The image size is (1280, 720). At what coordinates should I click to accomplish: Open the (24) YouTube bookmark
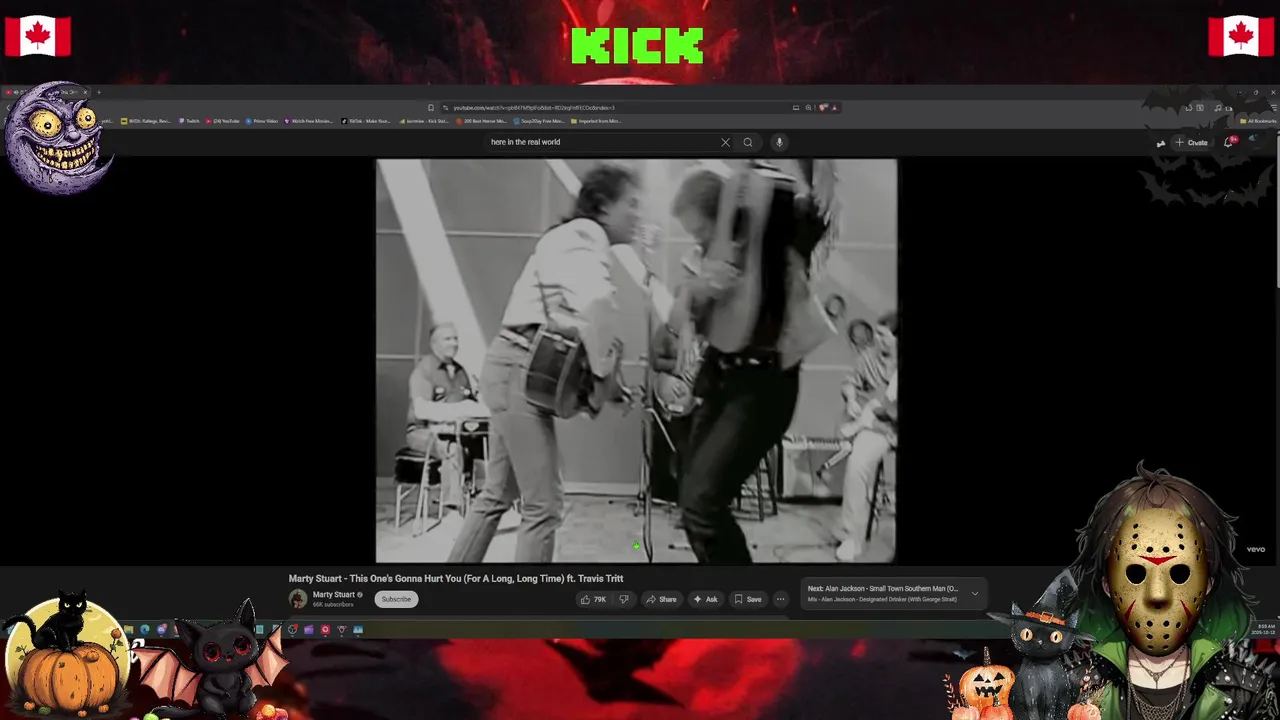pyautogui.click(x=223, y=121)
